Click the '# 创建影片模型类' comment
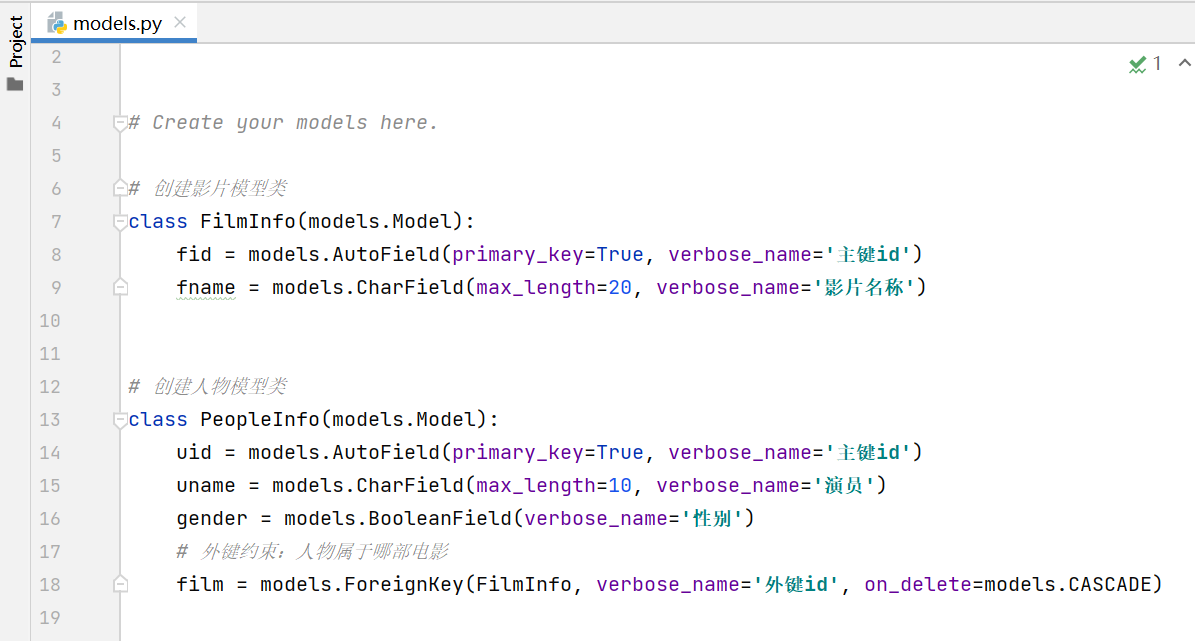This screenshot has height=641, width=1195. (x=207, y=188)
